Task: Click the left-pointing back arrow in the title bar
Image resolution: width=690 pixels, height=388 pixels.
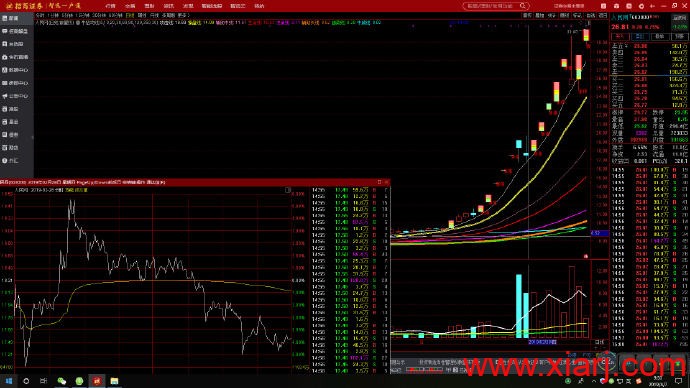Action: click(x=652, y=6)
